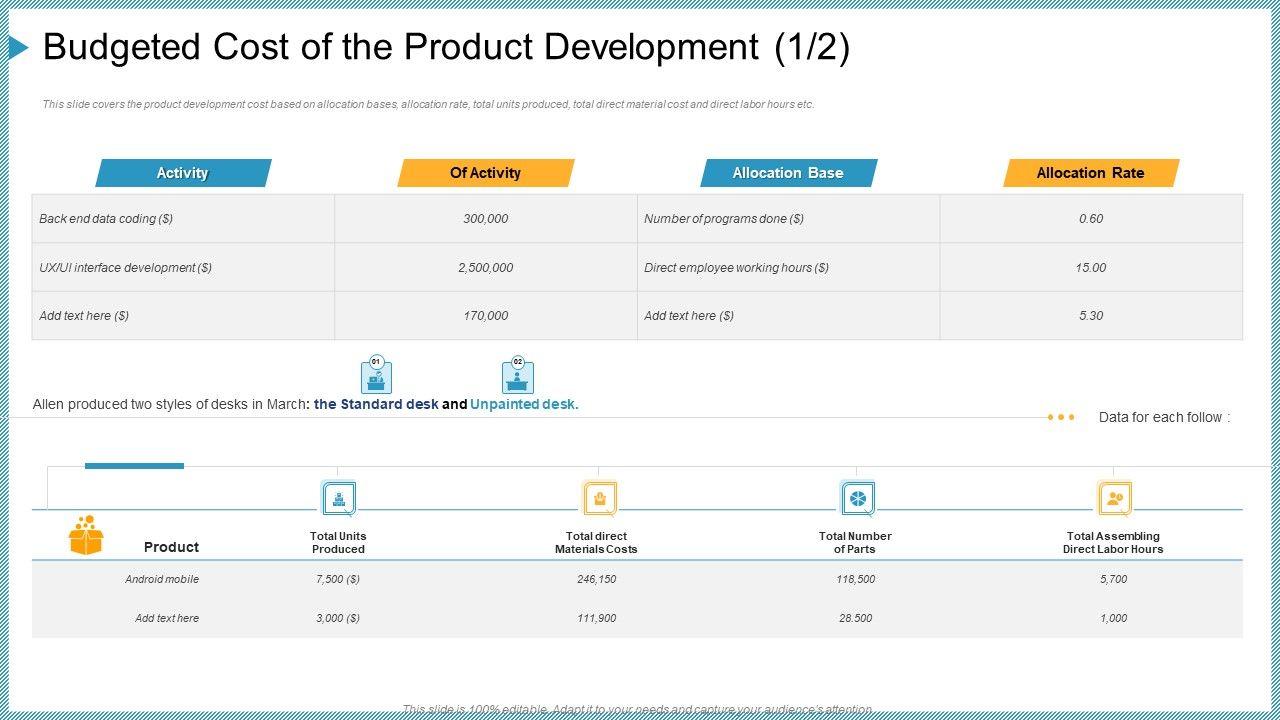
Task: Click the allocation rate 5.30
Action: (1091, 316)
